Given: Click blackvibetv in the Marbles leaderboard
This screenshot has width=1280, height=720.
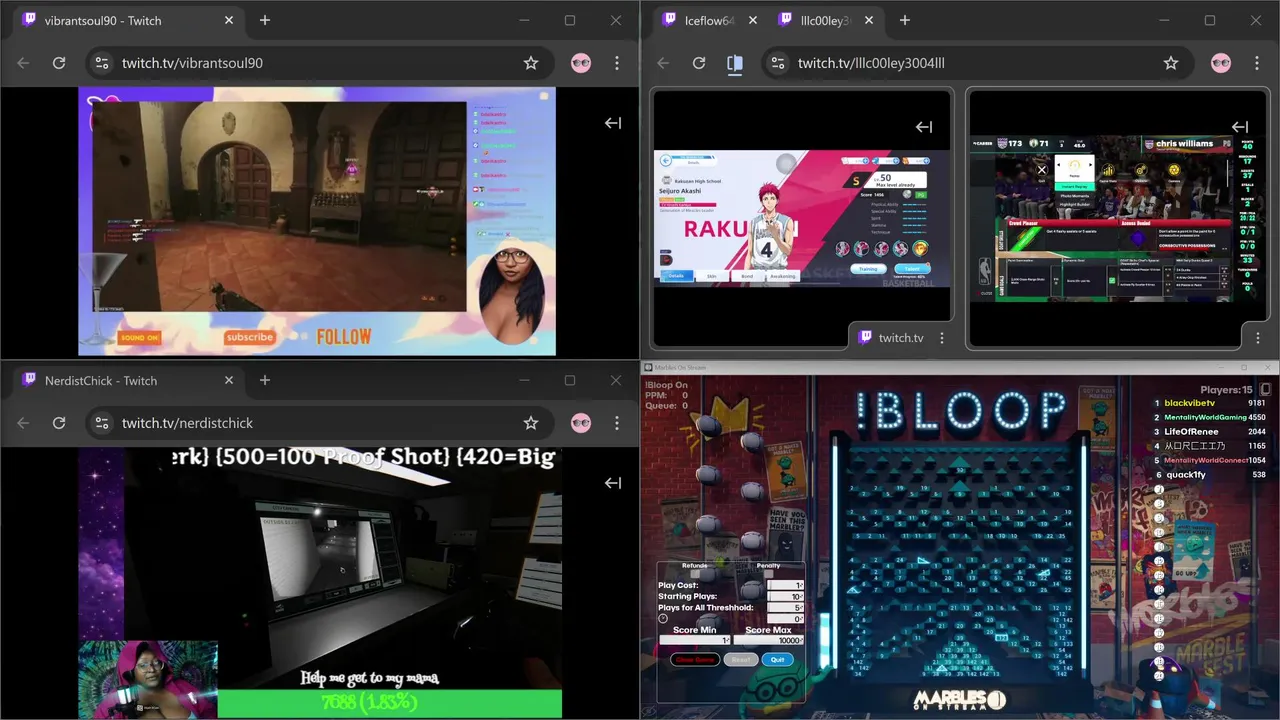Looking at the screenshot, I should [x=1190, y=403].
